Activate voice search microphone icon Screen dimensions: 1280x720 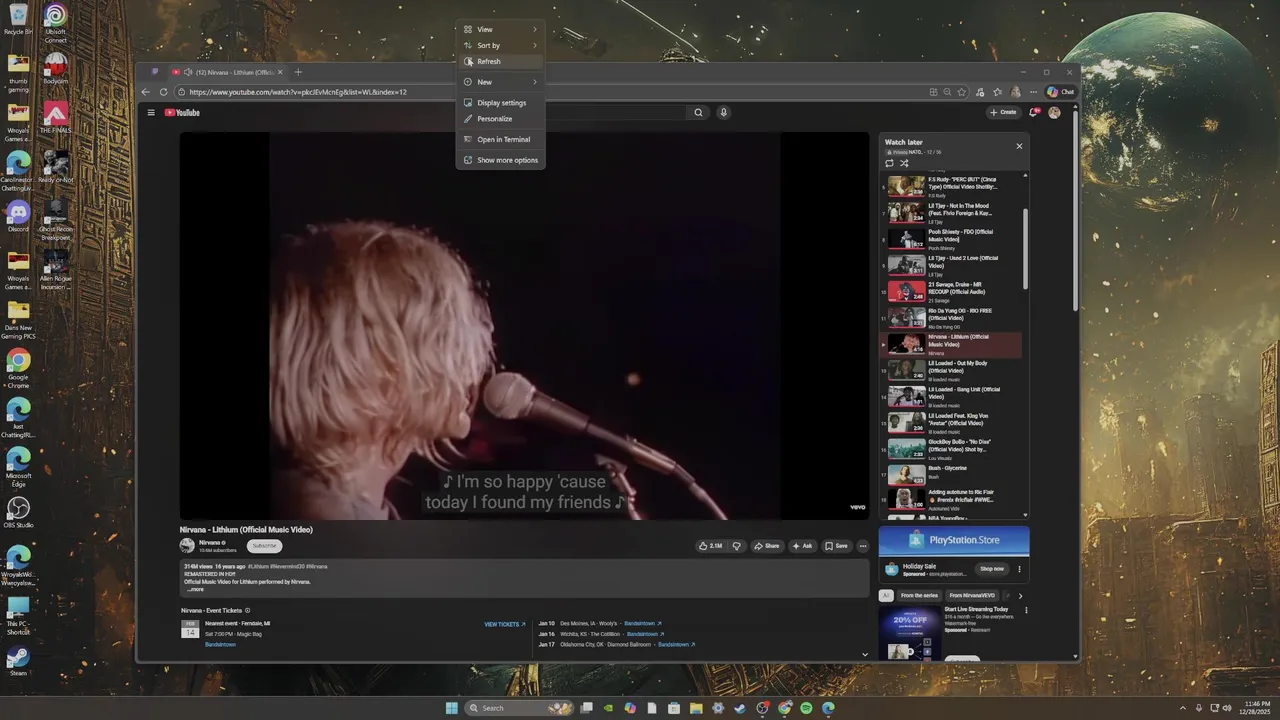(x=723, y=113)
